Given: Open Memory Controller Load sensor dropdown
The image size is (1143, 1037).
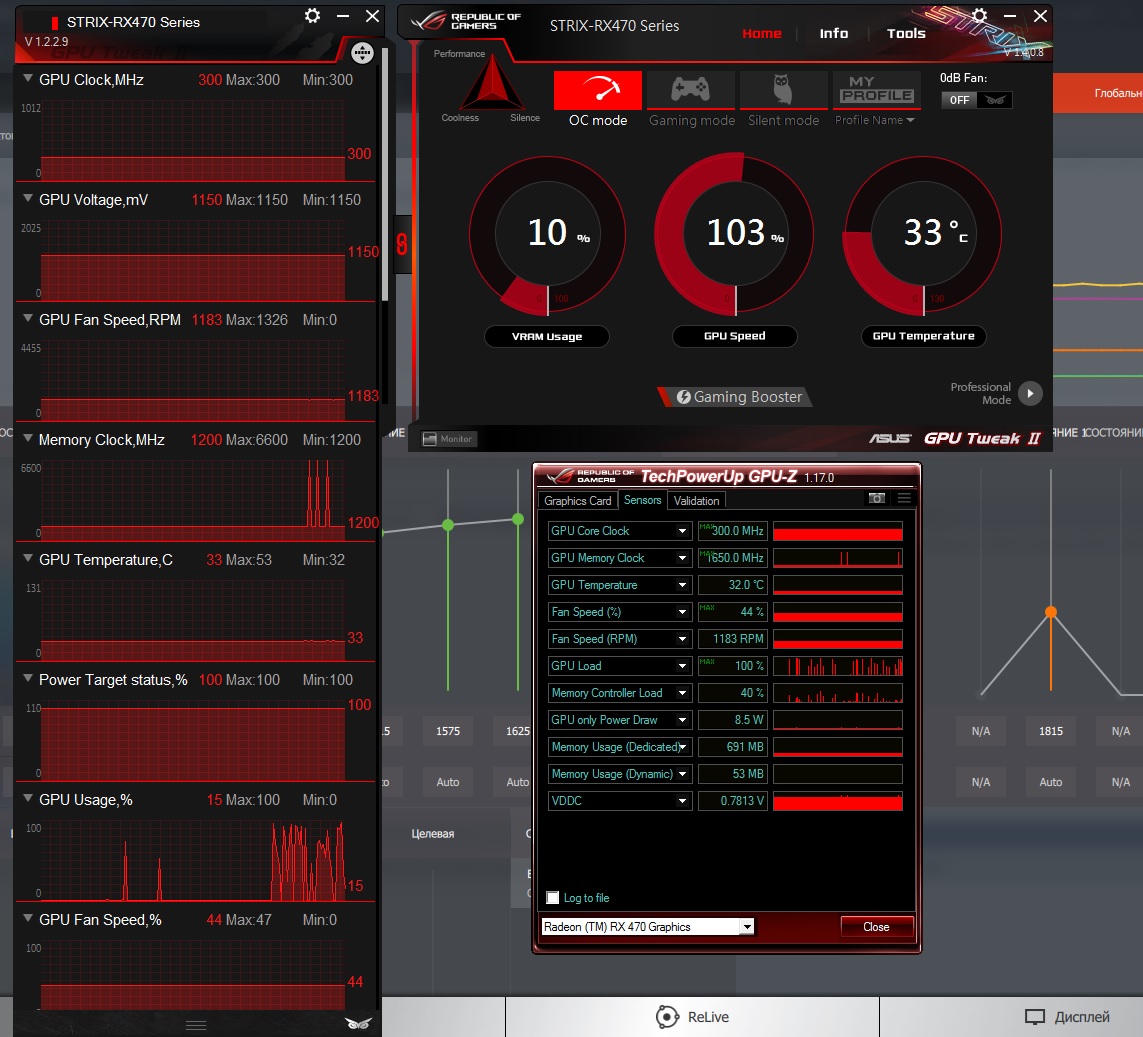Looking at the screenshot, I should coord(682,693).
